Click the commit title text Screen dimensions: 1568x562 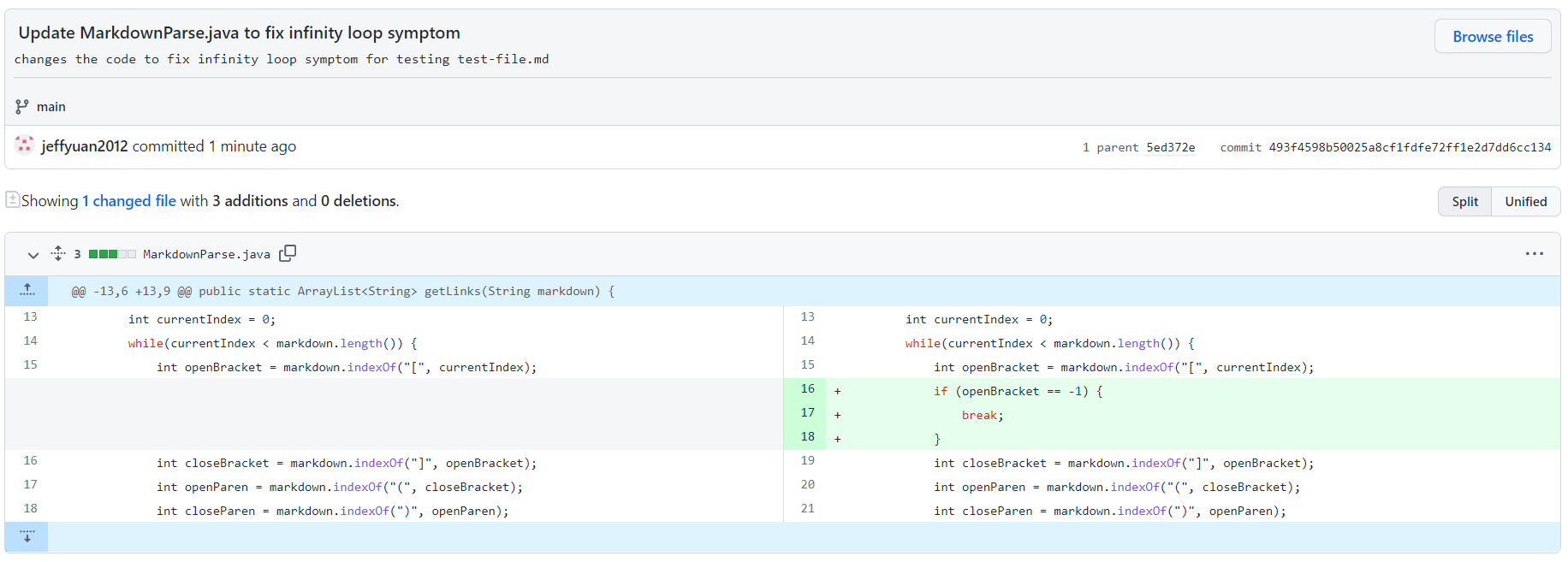[x=239, y=33]
